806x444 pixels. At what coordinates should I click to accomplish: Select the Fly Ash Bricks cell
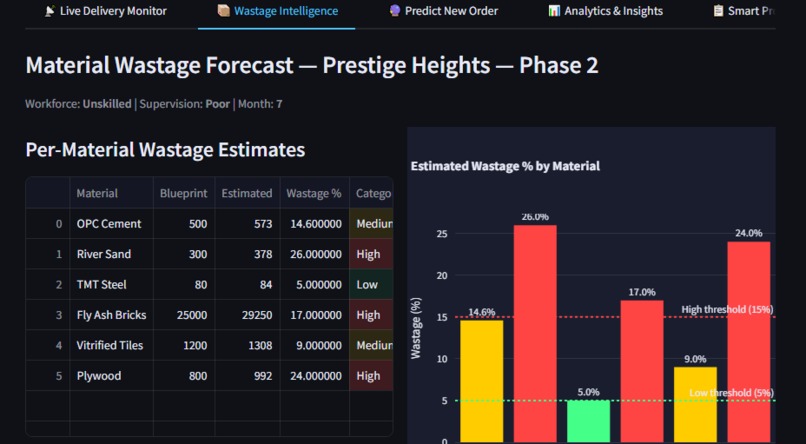(x=112, y=314)
